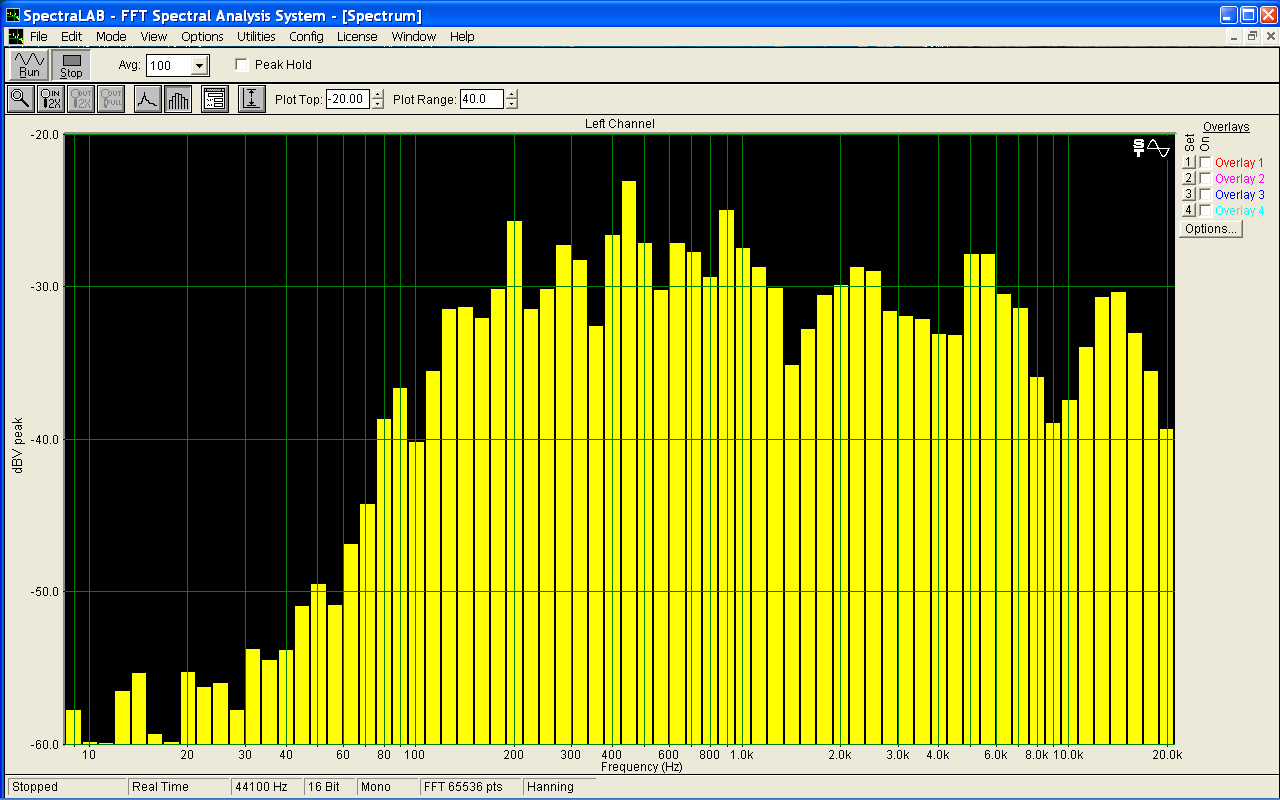Decrease Plot Range with the down arrow
This screenshot has width=1280, height=800.
(x=512, y=104)
